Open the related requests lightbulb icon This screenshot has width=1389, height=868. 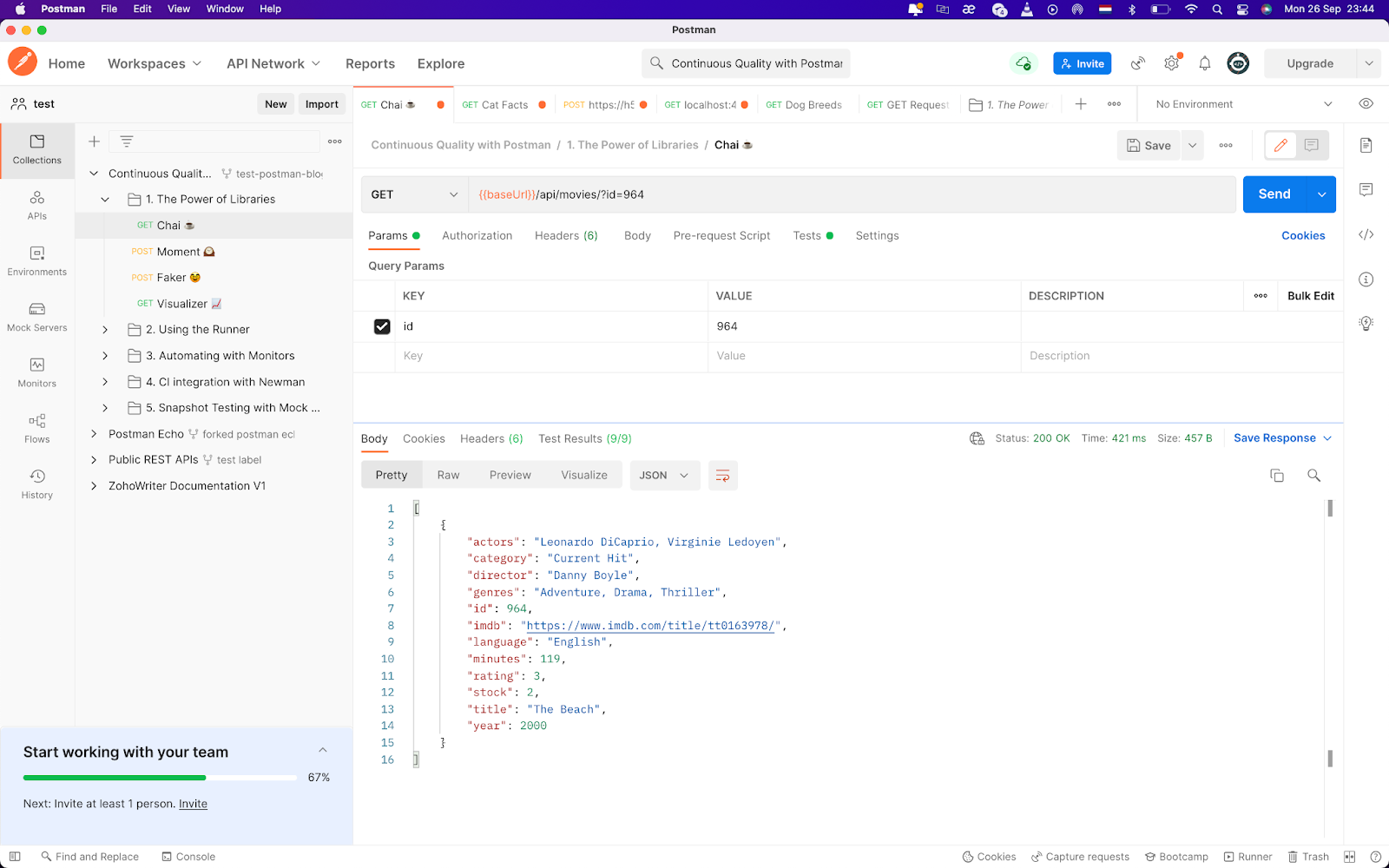pos(1366,324)
